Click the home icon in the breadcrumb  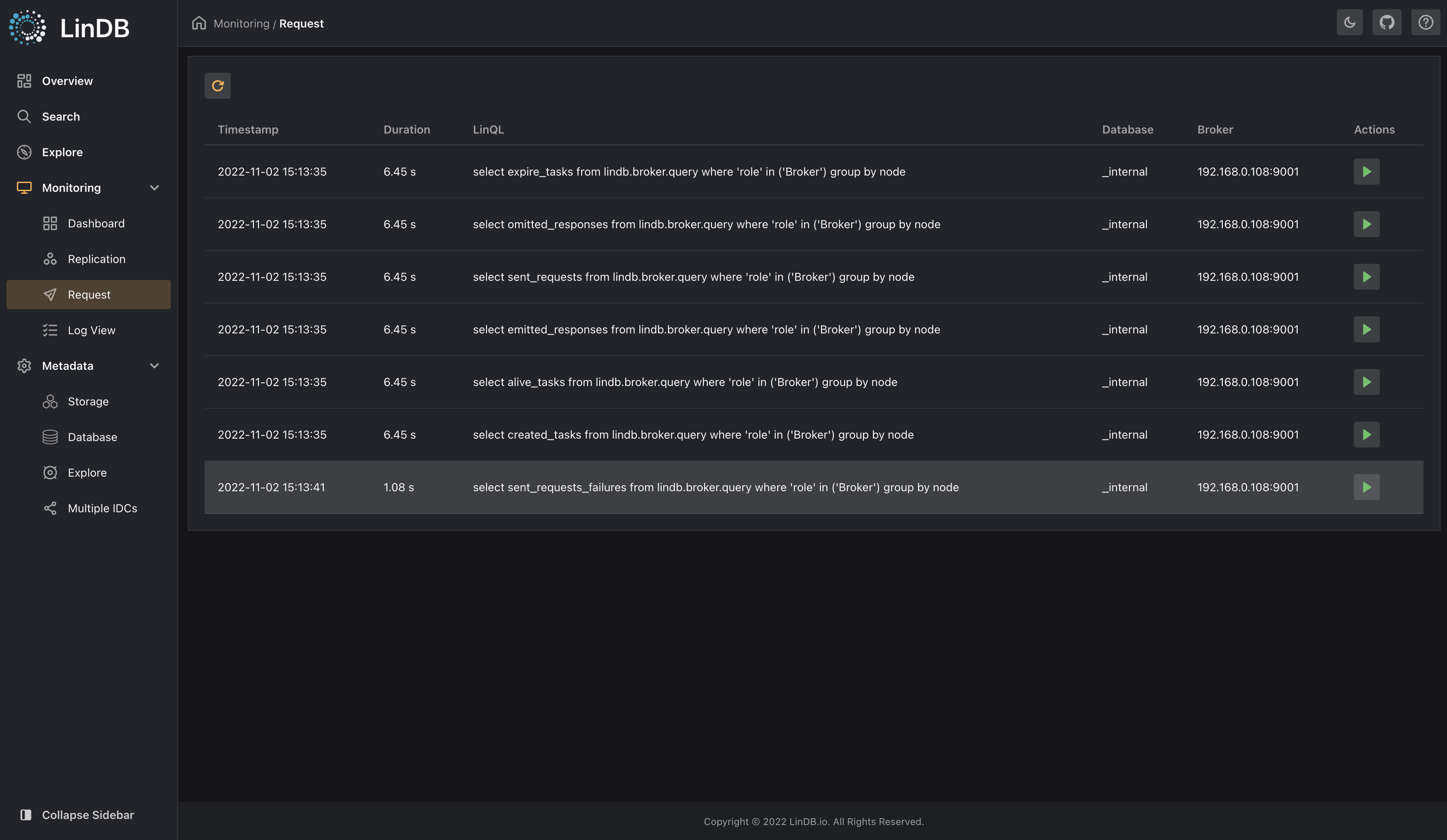point(199,22)
